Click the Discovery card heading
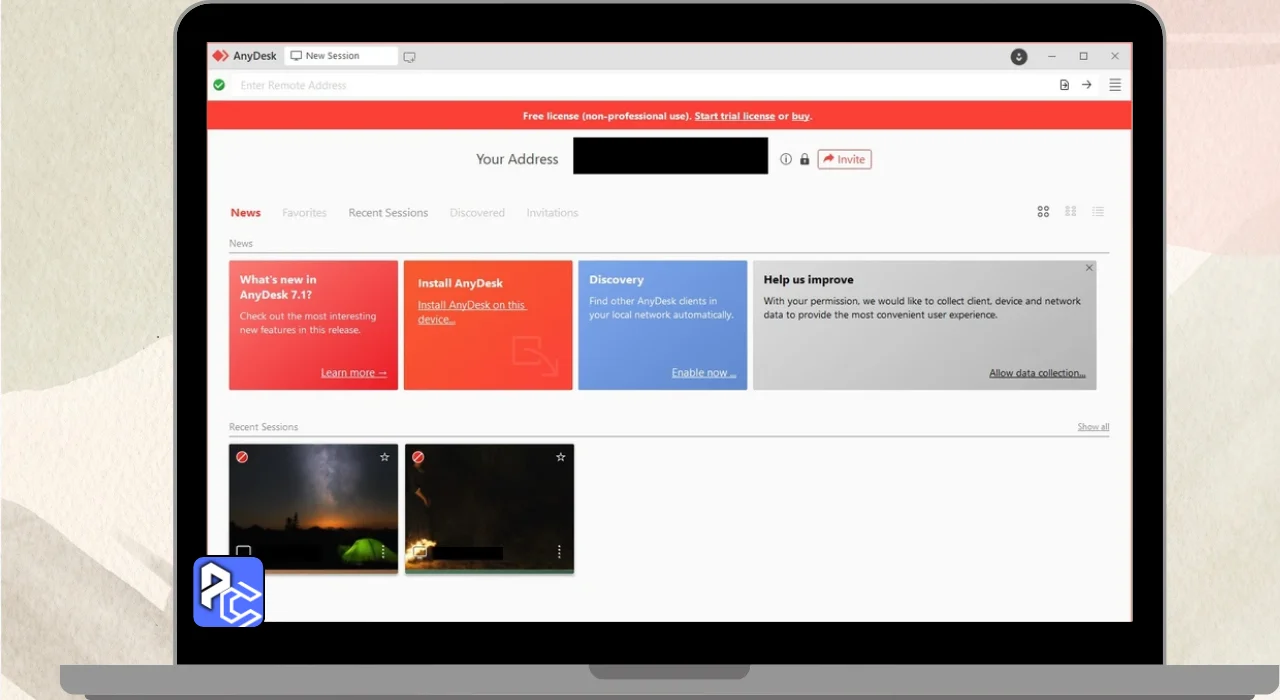Image resolution: width=1280 pixels, height=700 pixels. (616, 280)
